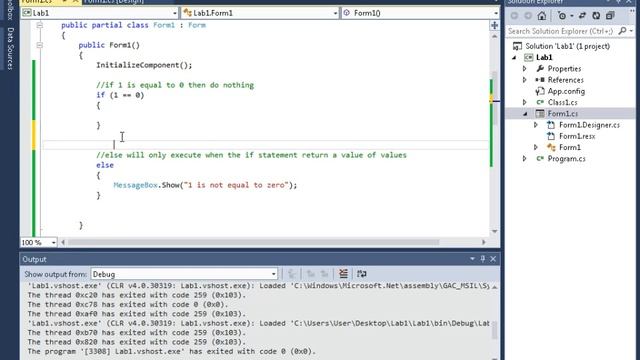The height and width of the screenshot is (360, 640).
Task: Collapse the Lab1 project node
Action: tap(514, 58)
